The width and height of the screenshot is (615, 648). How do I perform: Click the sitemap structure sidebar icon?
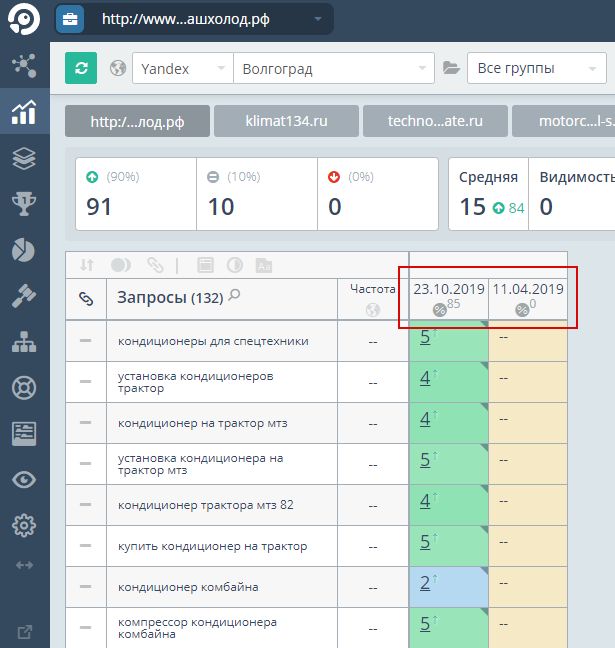(x=24, y=342)
